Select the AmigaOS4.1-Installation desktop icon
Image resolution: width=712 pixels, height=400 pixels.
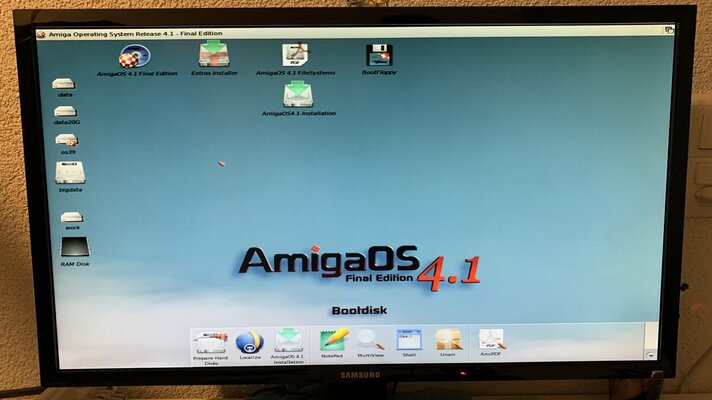tap(298, 94)
